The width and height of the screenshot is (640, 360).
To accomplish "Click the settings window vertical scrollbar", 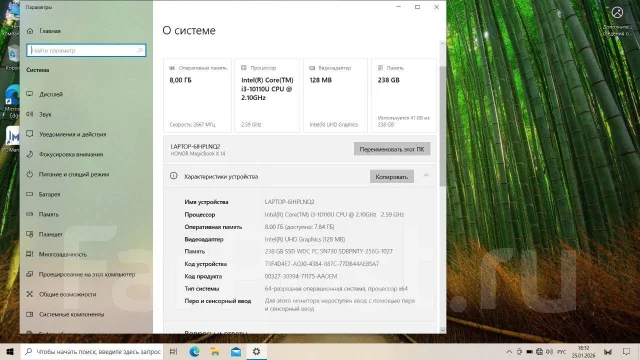I will [x=443, y=127].
